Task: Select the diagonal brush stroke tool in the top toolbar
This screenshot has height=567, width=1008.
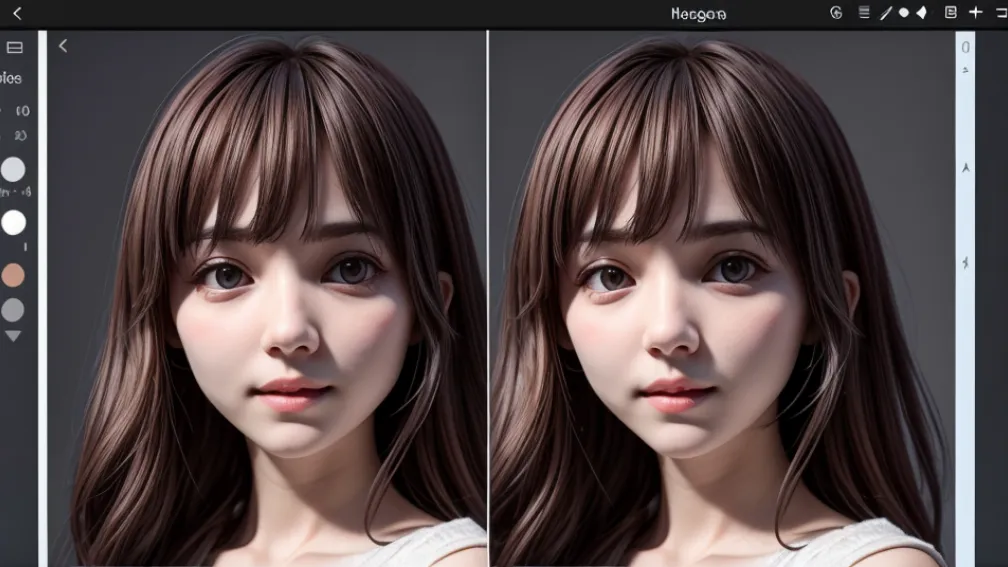Action: click(885, 13)
